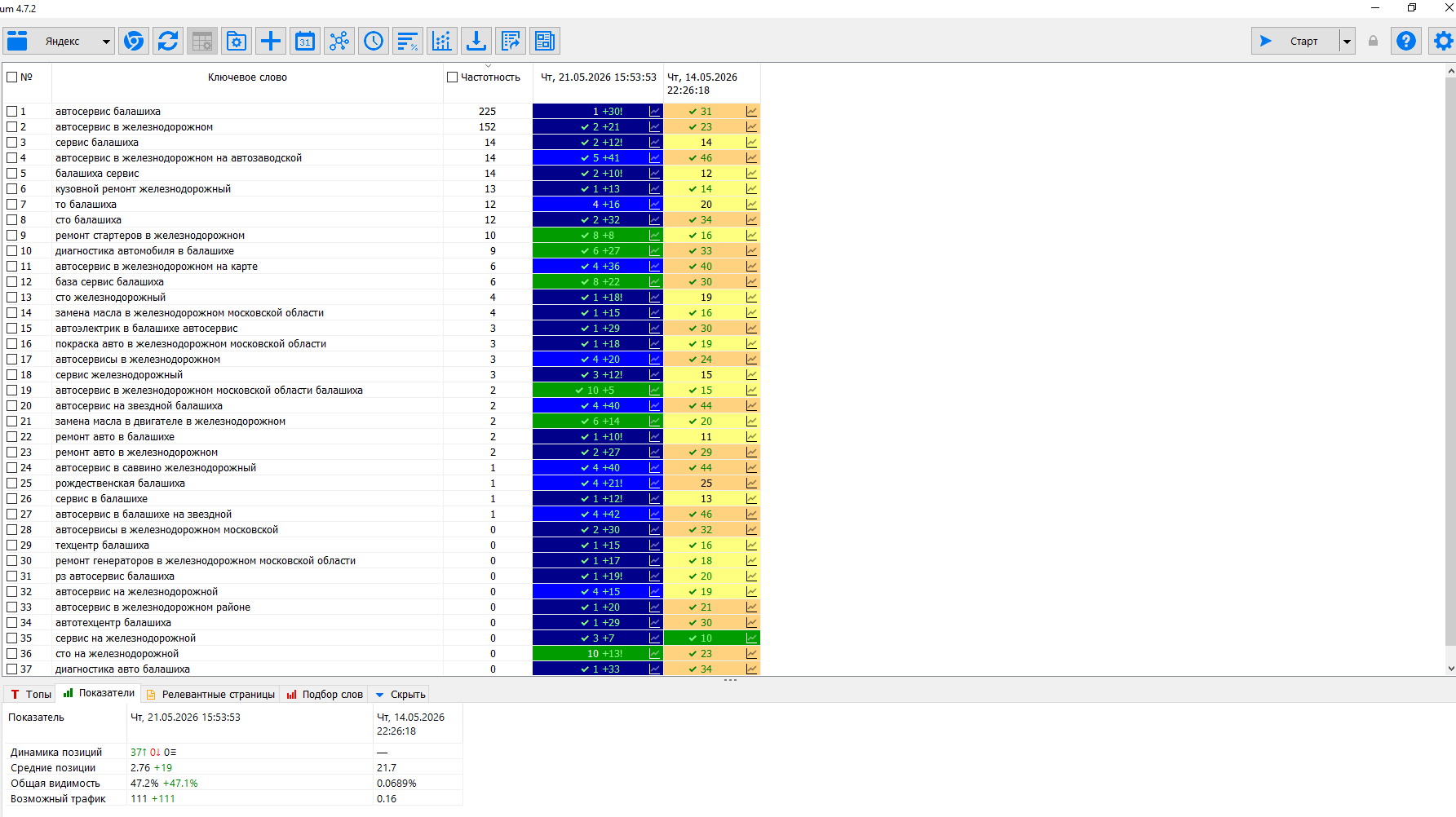This screenshot has height=817, width=1456.
Task: Check row 29 техцентр балашиха checkbox
Action: pos(11,545)
